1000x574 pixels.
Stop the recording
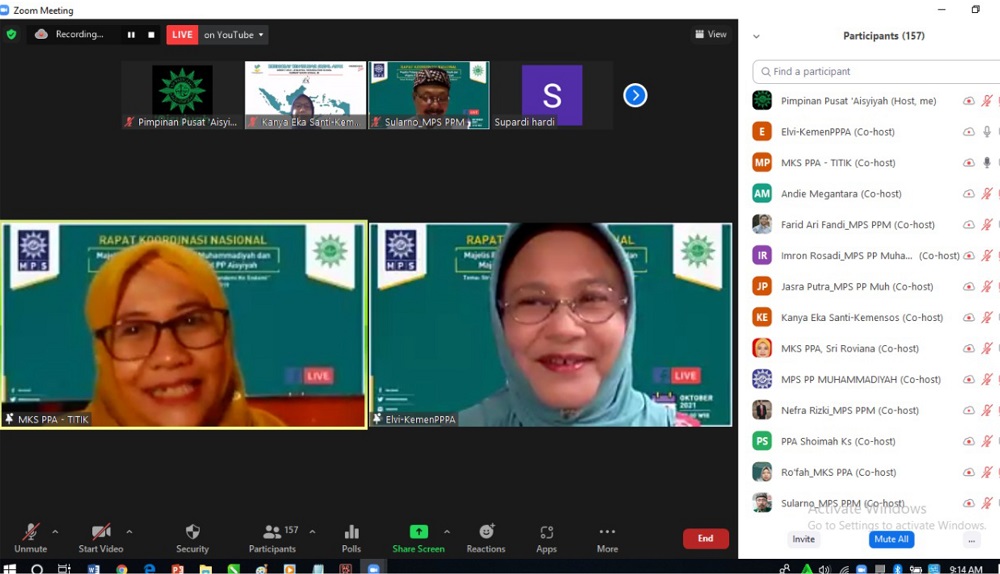tap(151, 34)
